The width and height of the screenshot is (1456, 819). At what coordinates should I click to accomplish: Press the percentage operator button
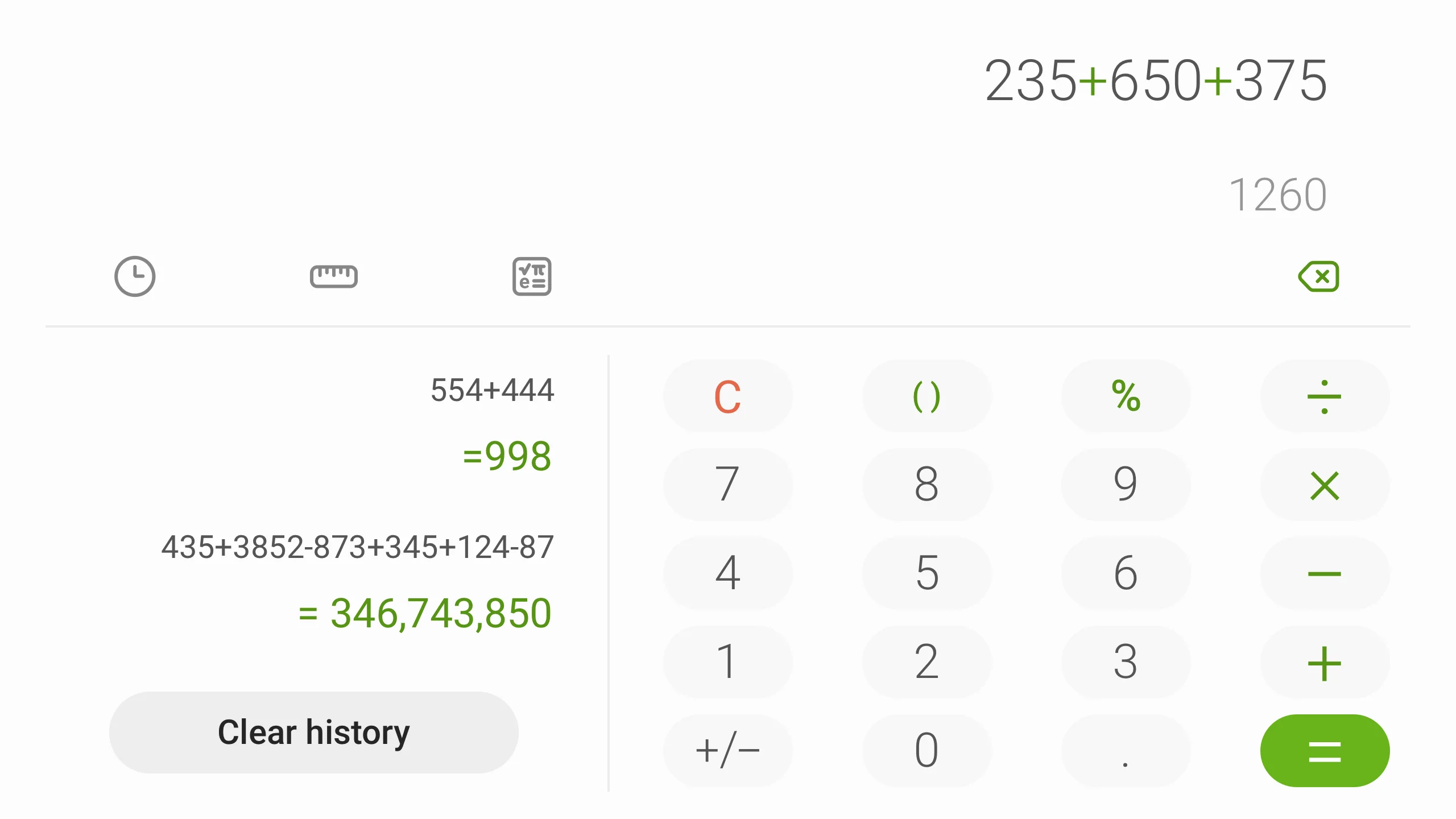tap(1126, 395)
